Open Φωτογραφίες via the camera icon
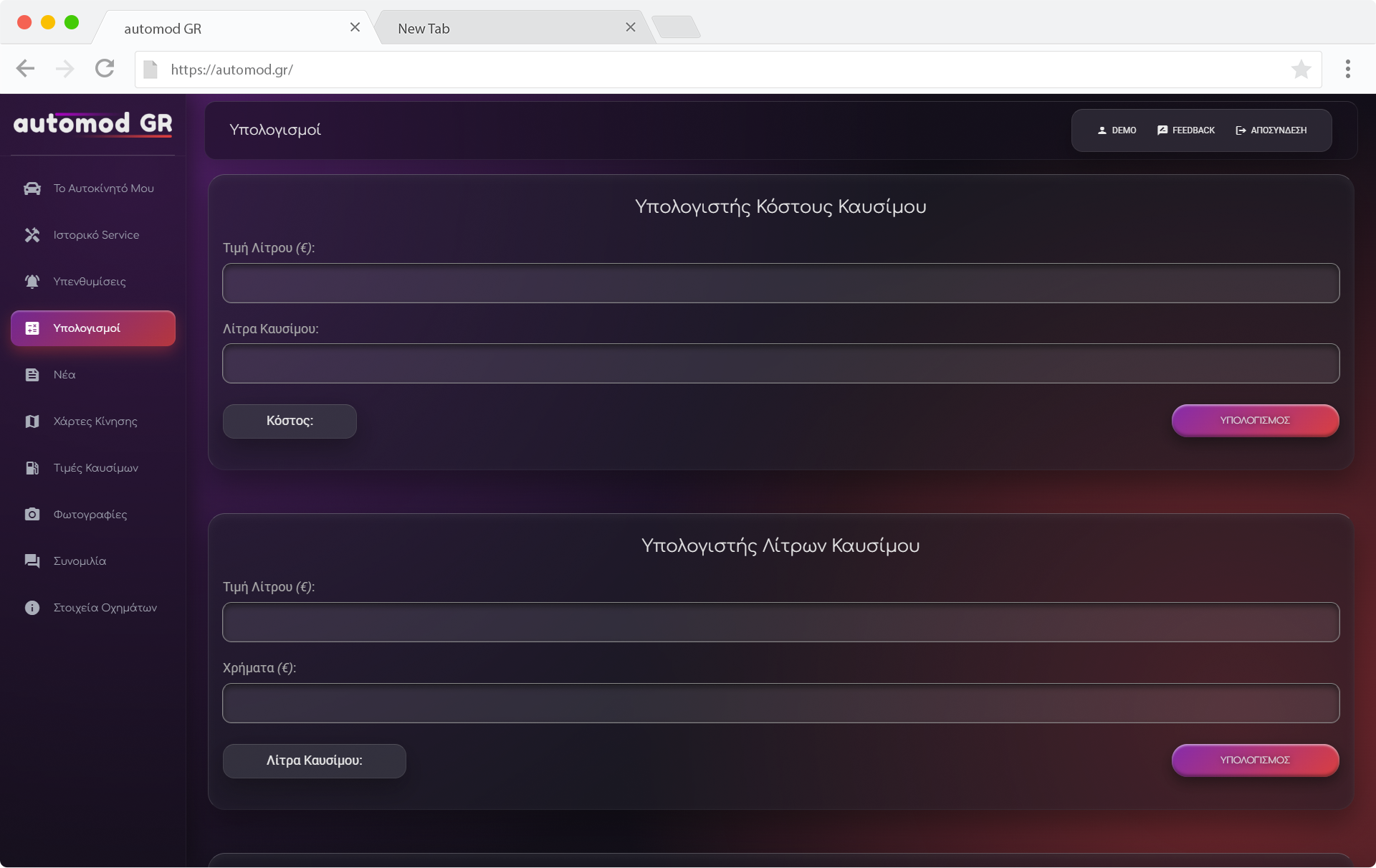The height and width of the screenshot is (868, 1376). 32,515
